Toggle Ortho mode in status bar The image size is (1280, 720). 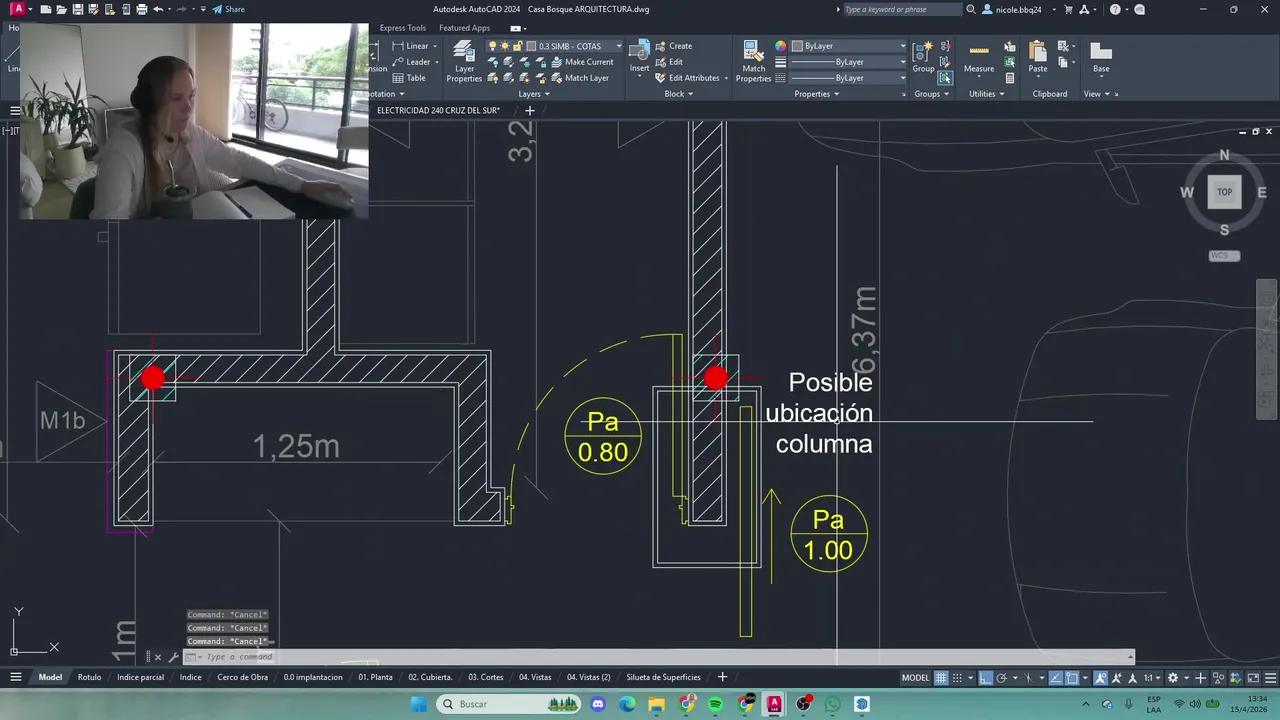[x=985, y=677]
